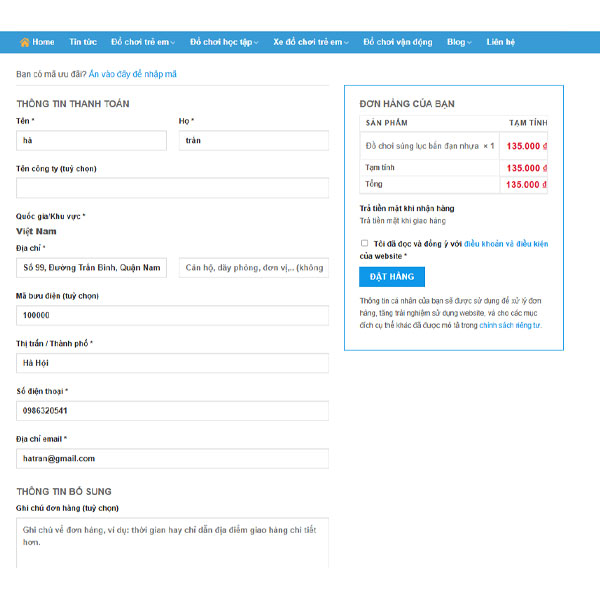This screenshot has width=600, height=600.
Task: Click the Địa chỉ email field
Action: click(x=172, y=458)
